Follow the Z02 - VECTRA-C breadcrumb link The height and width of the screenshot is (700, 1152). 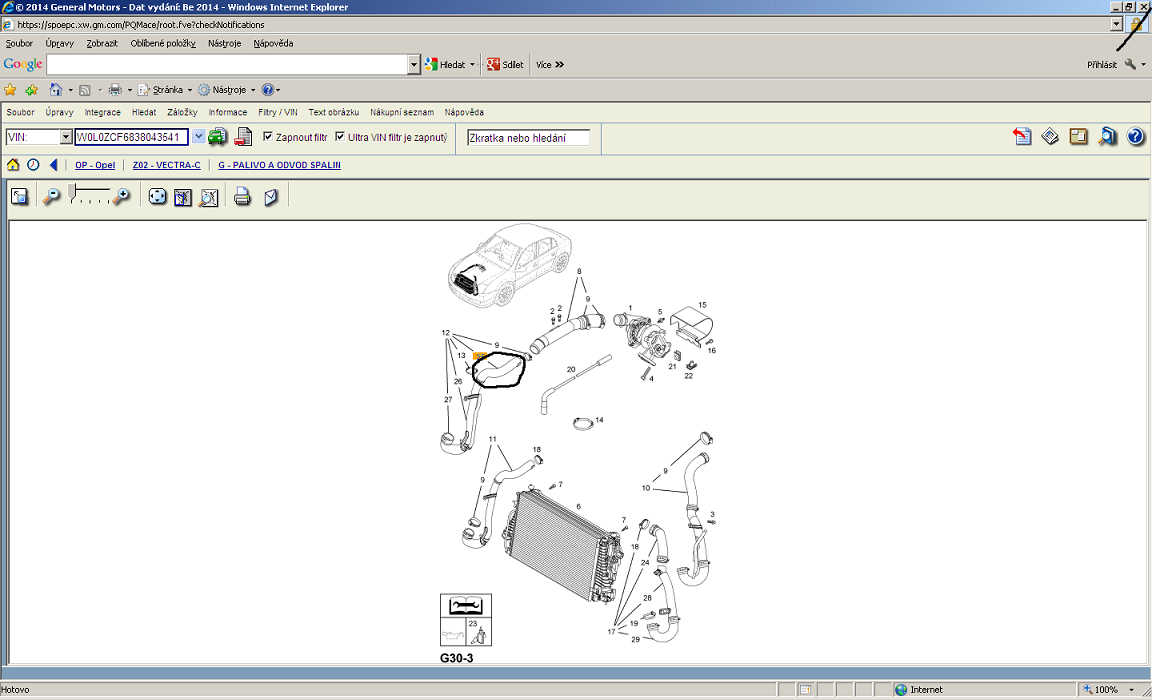click(x=166, y=165)
